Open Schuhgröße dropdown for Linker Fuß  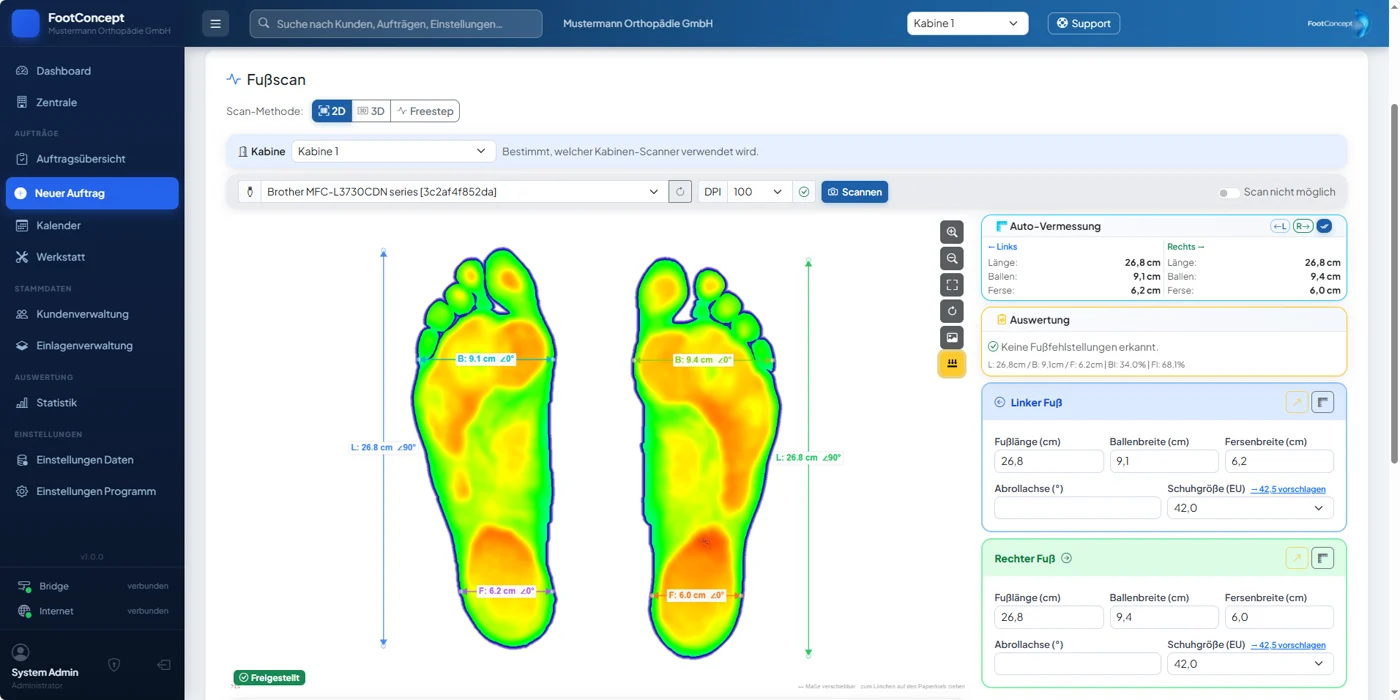(1249, 508)
